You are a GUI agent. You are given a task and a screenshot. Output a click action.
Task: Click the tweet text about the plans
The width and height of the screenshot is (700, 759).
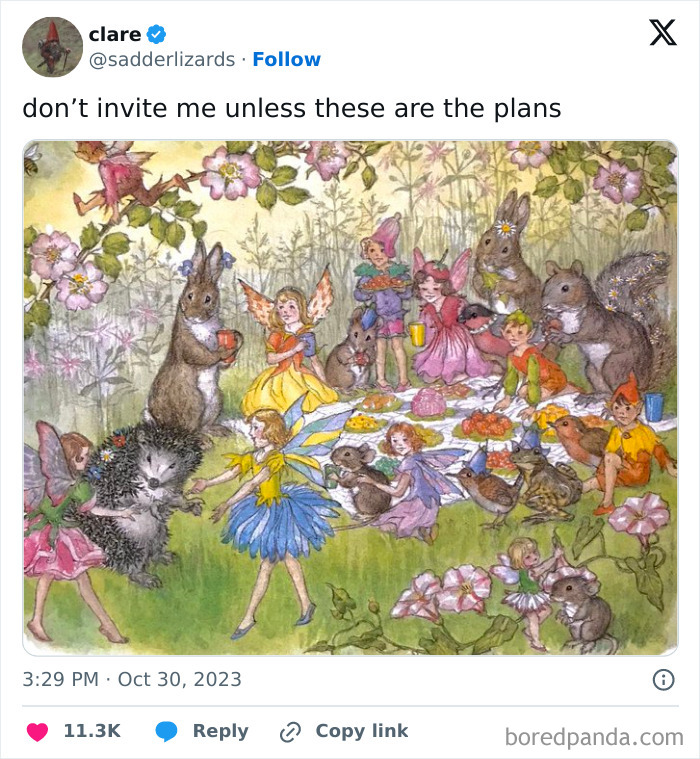pos(292,108)
